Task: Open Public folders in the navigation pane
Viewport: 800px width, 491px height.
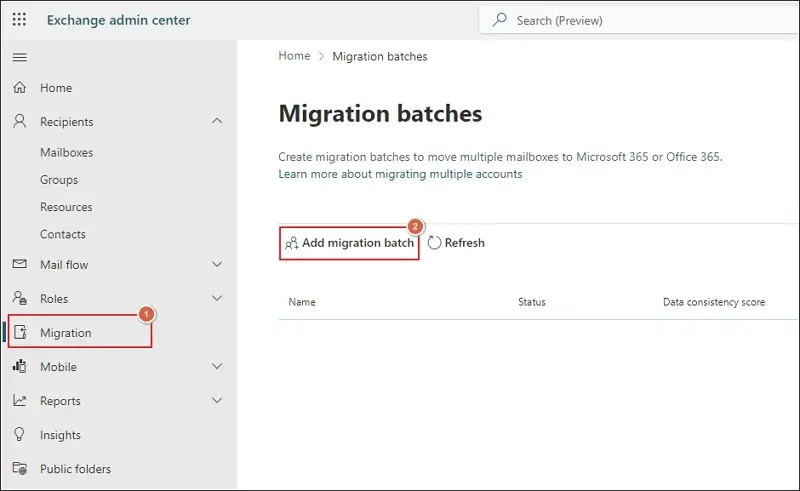Action: coord(76,469)
